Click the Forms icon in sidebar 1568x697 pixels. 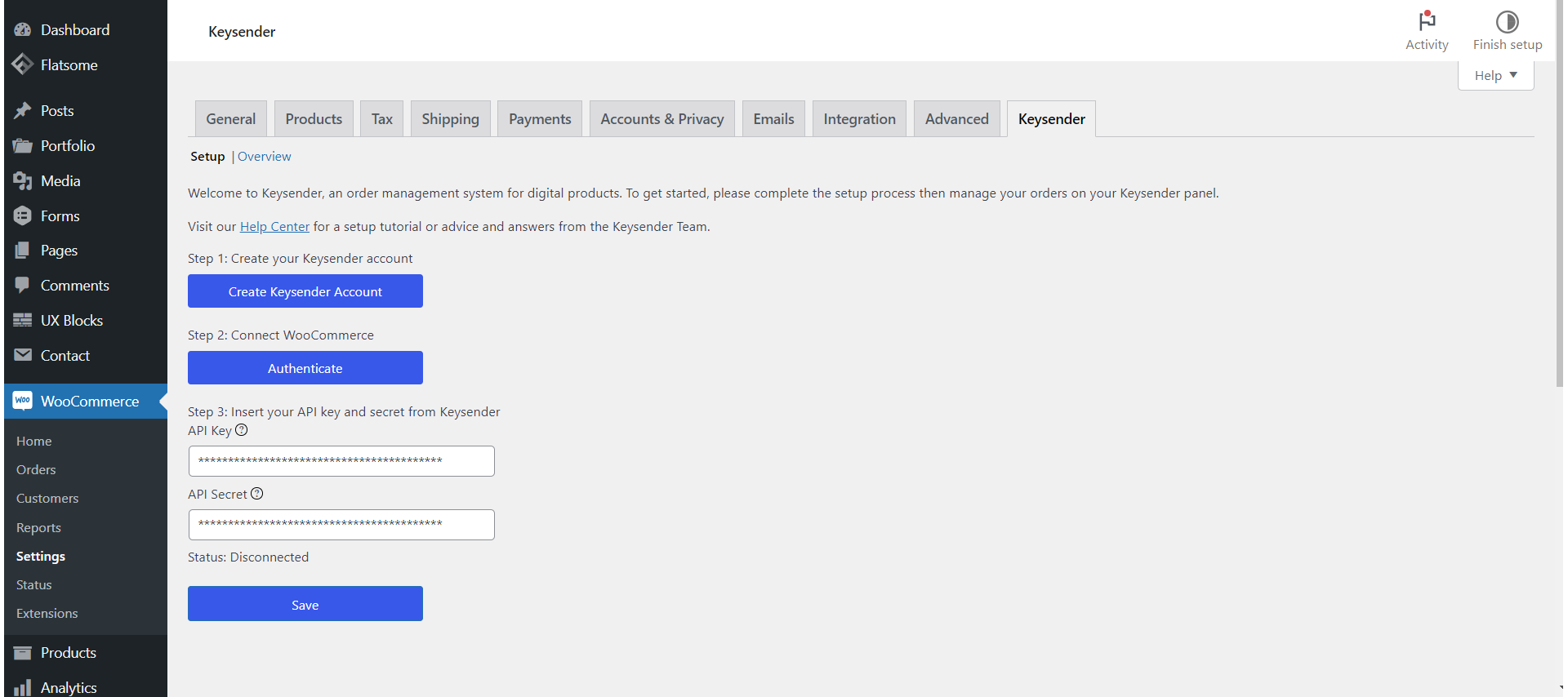pos(23,215)
